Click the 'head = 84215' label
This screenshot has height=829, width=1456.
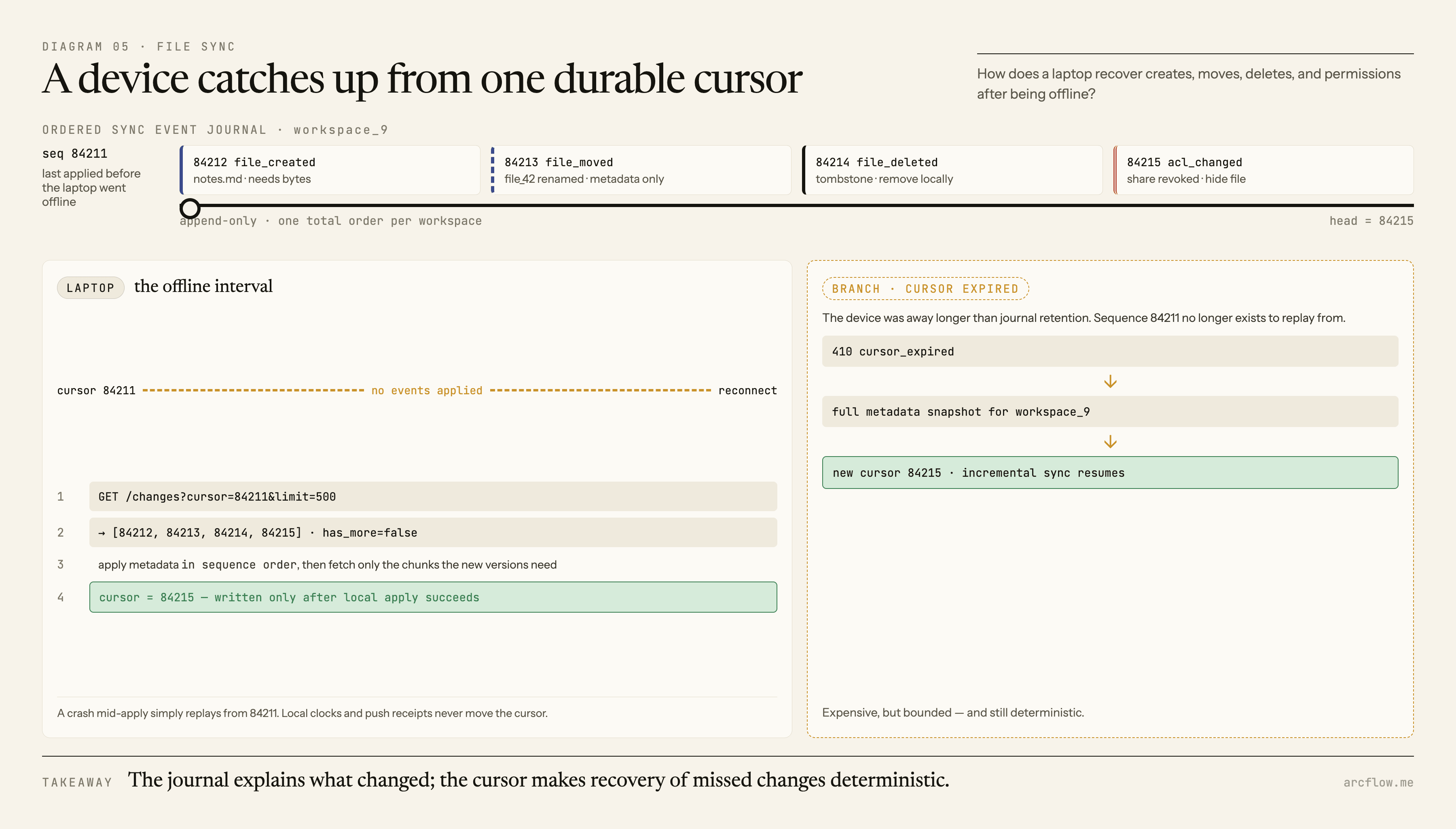coord(1371,221)
